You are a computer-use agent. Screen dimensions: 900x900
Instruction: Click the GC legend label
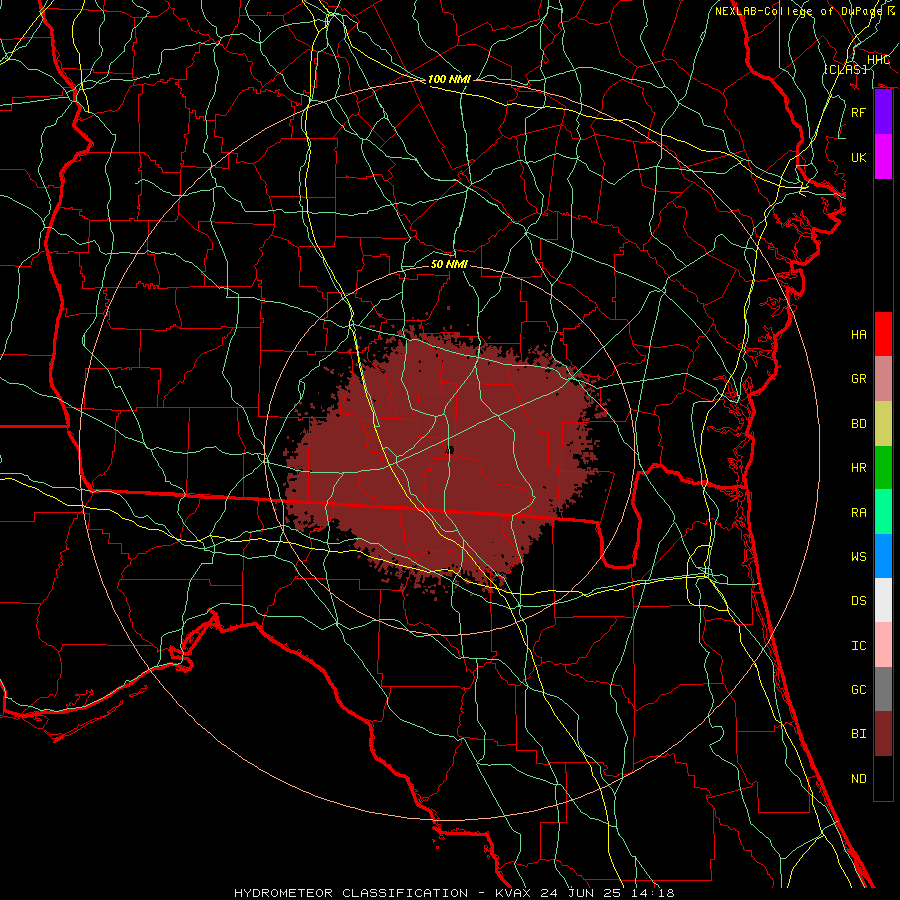(858, 690)
